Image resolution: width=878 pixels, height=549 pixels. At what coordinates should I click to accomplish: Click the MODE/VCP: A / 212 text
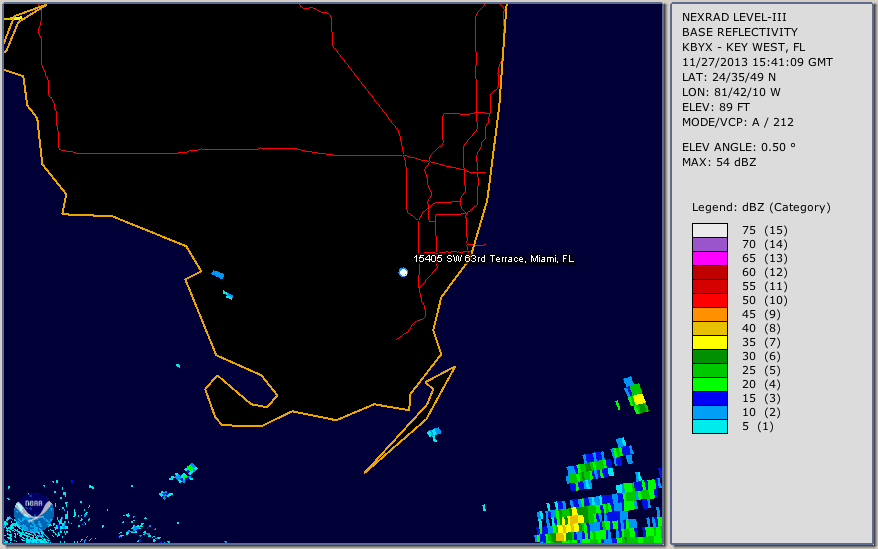tap(737, 122)
